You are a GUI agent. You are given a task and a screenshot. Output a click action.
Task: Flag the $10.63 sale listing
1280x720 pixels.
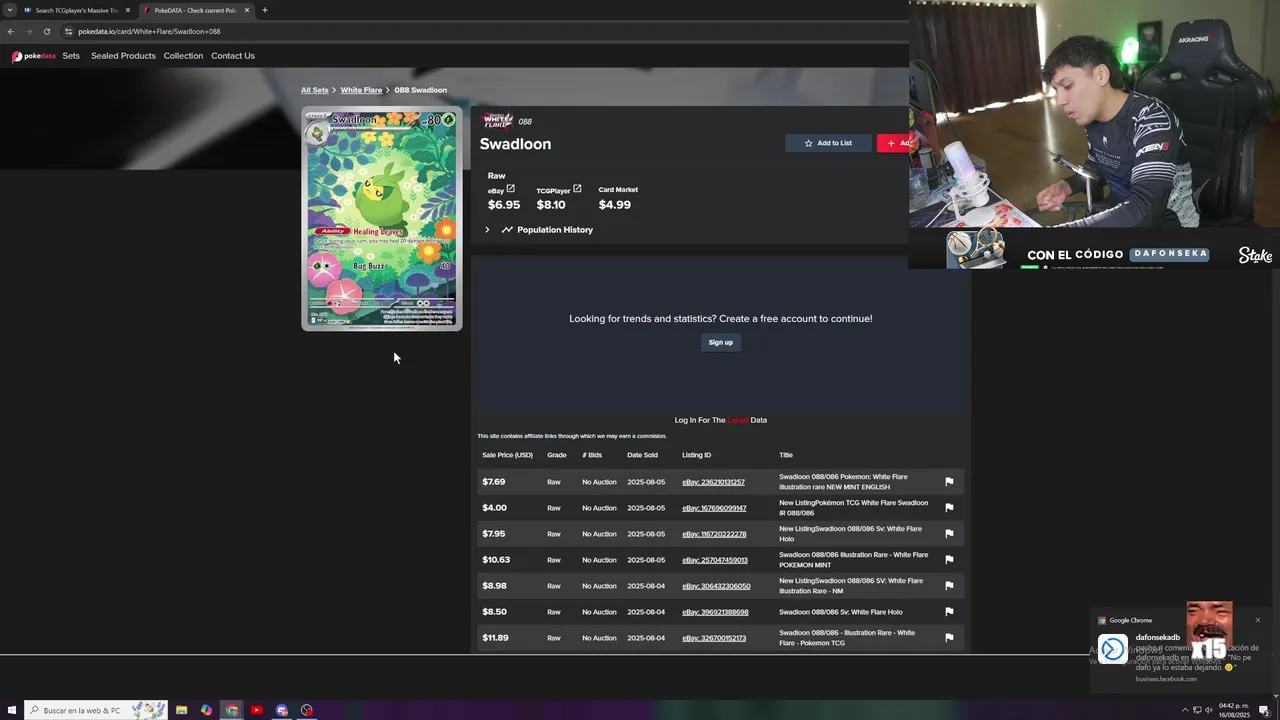[949, 560]
